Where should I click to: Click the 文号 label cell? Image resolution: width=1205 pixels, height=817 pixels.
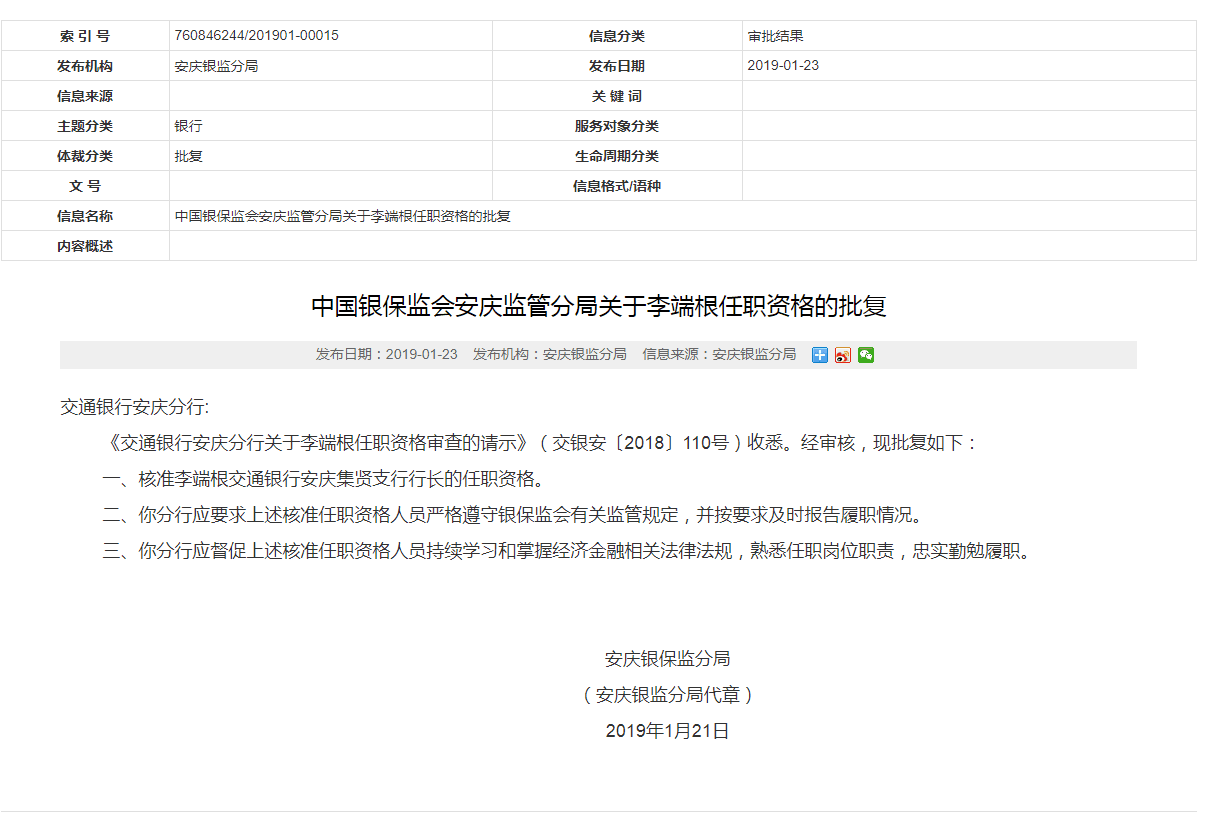(x=85, y=186)
